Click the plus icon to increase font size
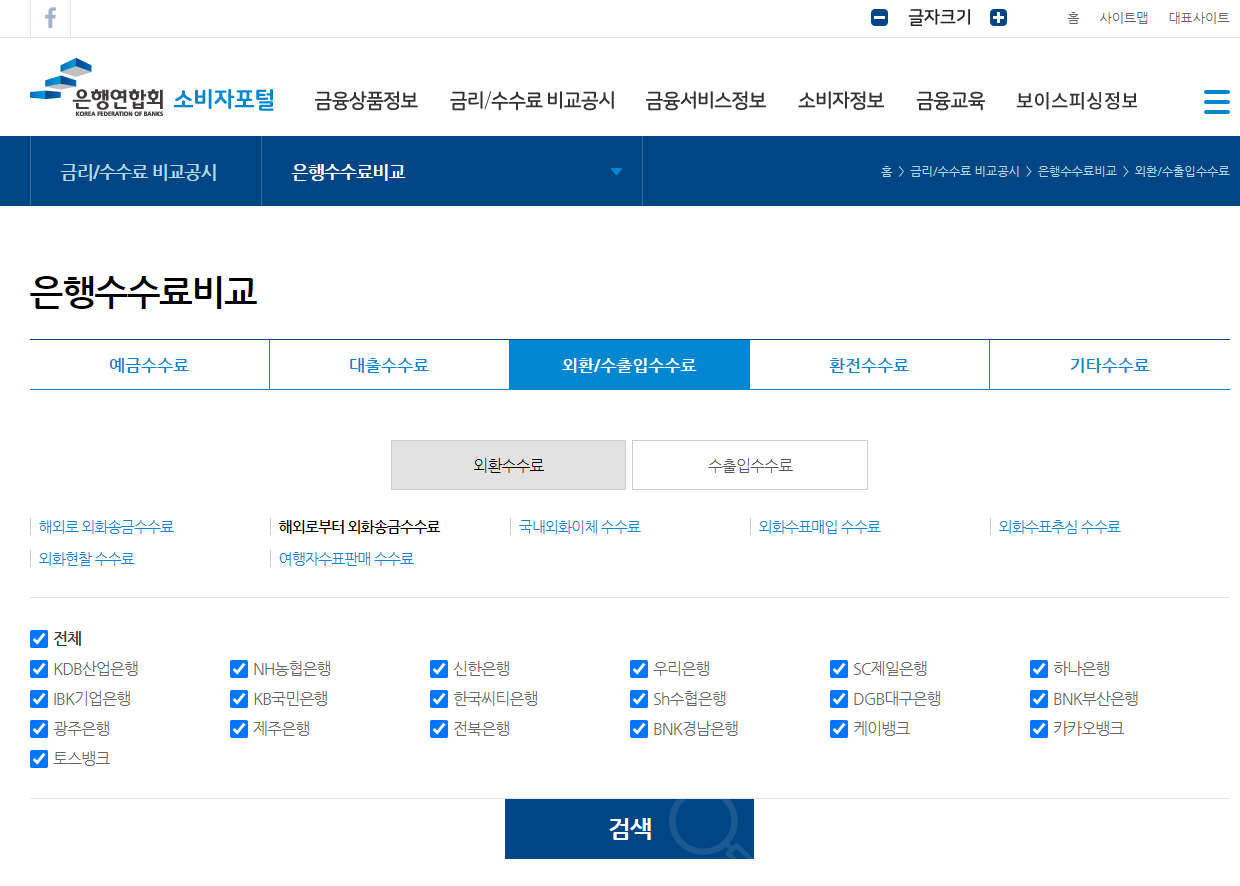This screenshot has width=1240, height=886. 998,17
